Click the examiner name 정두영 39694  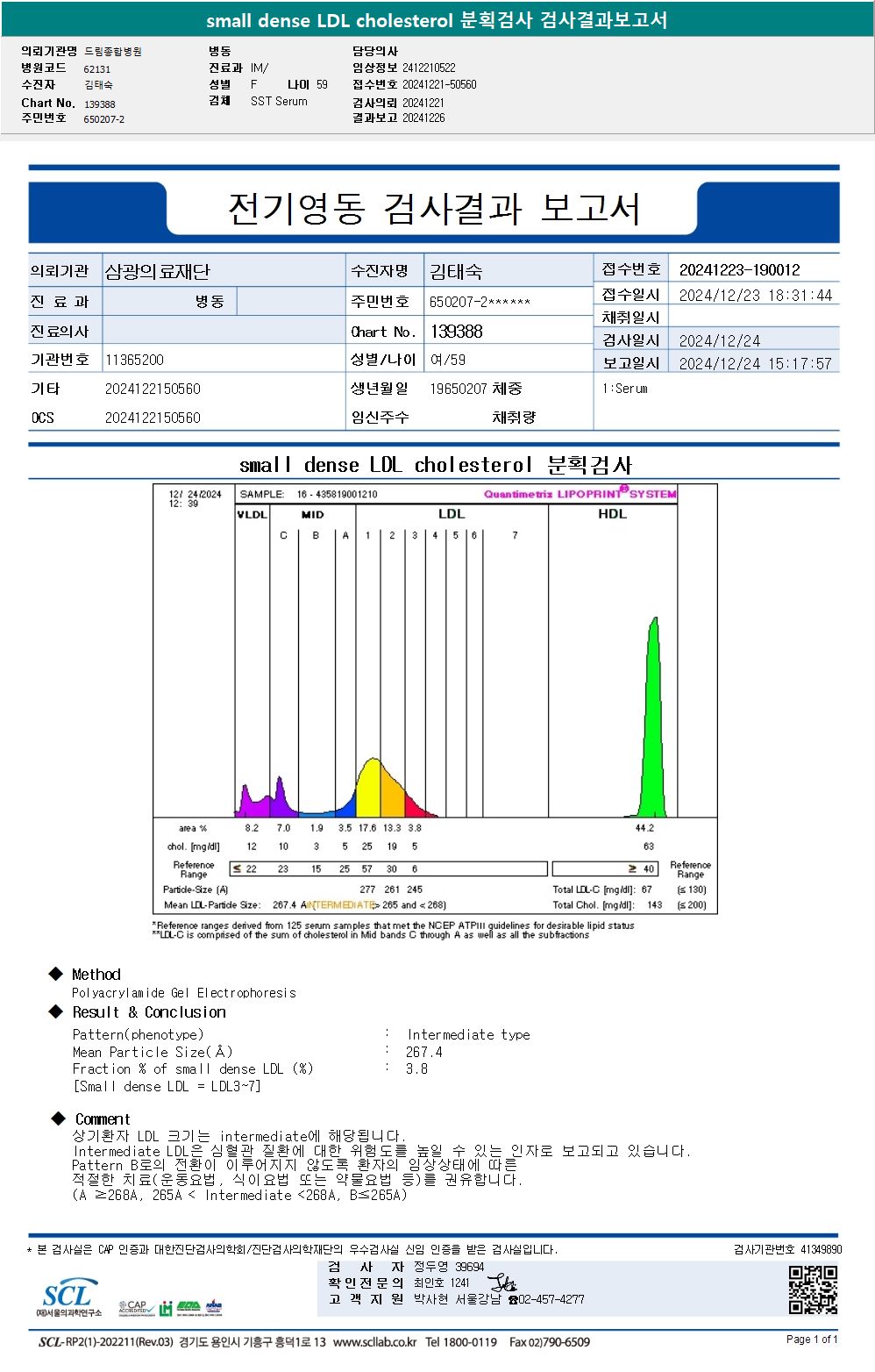click(449, 1267)
